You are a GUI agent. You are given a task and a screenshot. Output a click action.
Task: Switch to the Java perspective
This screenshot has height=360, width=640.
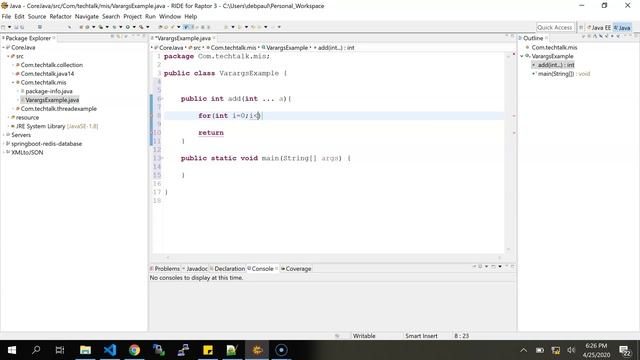[622, 27]
